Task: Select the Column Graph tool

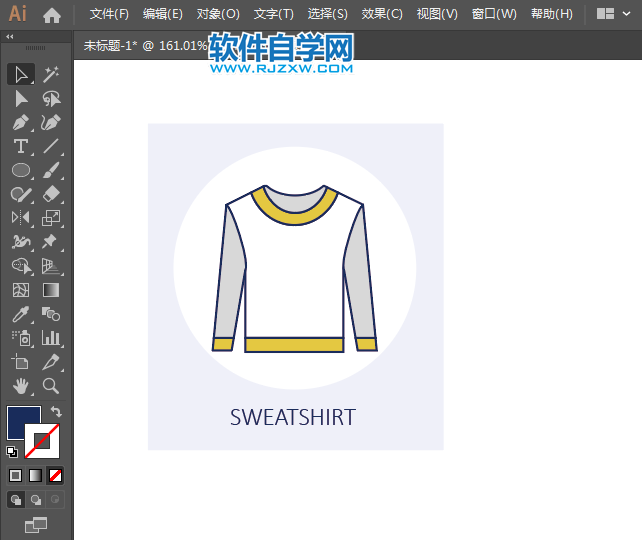Action: click(x=51, y=338)
